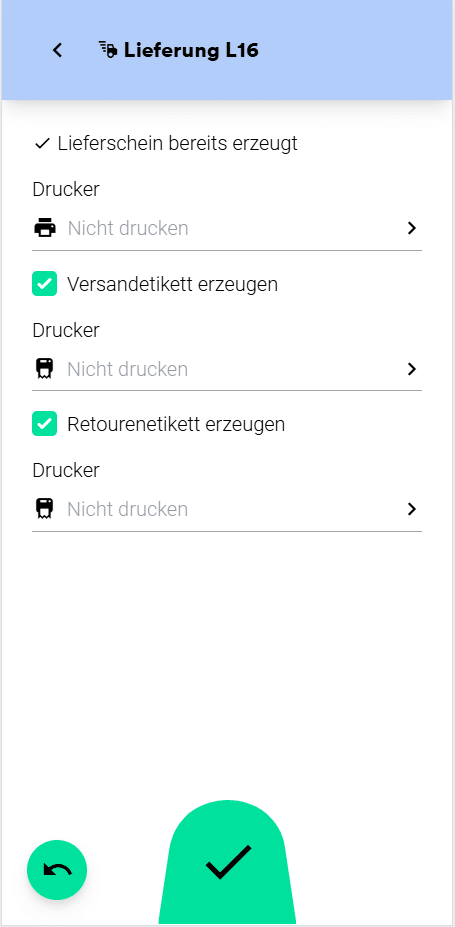Click the label printer icon below Retourenetikett erzeugen
The height and width of the screenshot is (927, 455).
tap(44, 509)
